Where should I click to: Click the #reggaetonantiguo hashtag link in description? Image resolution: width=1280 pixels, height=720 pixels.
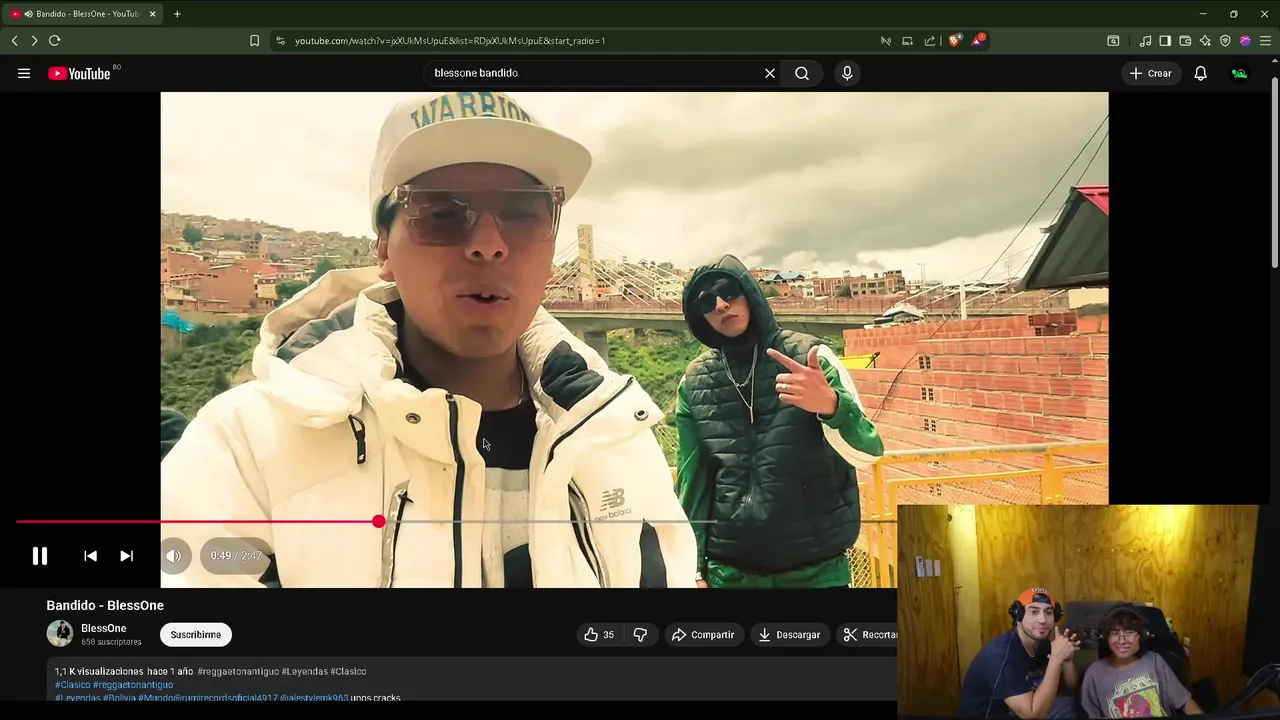coord(133,685)
